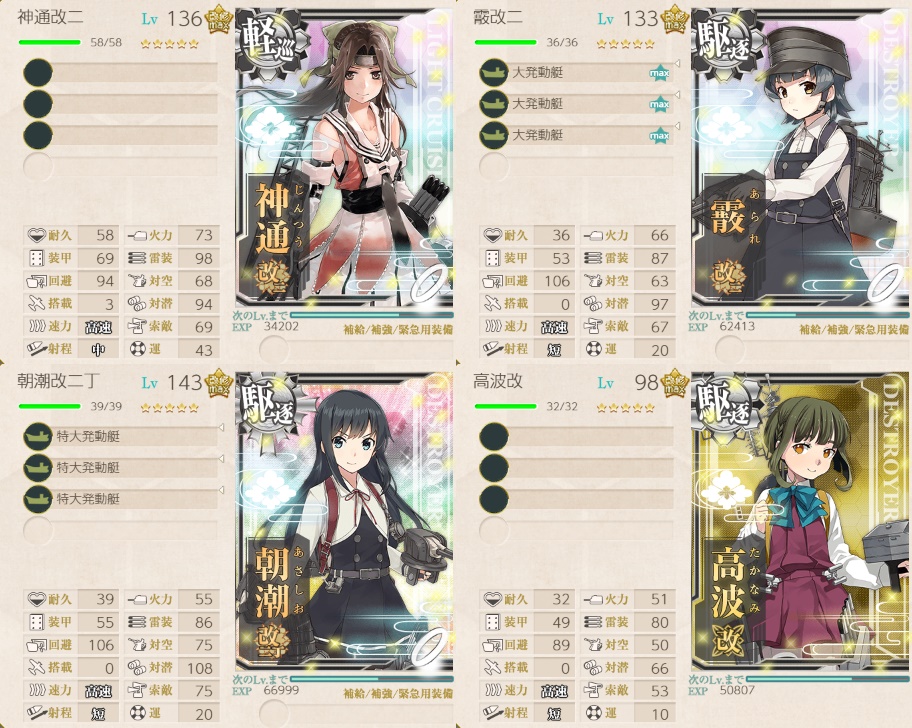
Task: Click Asashio's 対潜 108 stat row
Action: [x=172, y=668]
